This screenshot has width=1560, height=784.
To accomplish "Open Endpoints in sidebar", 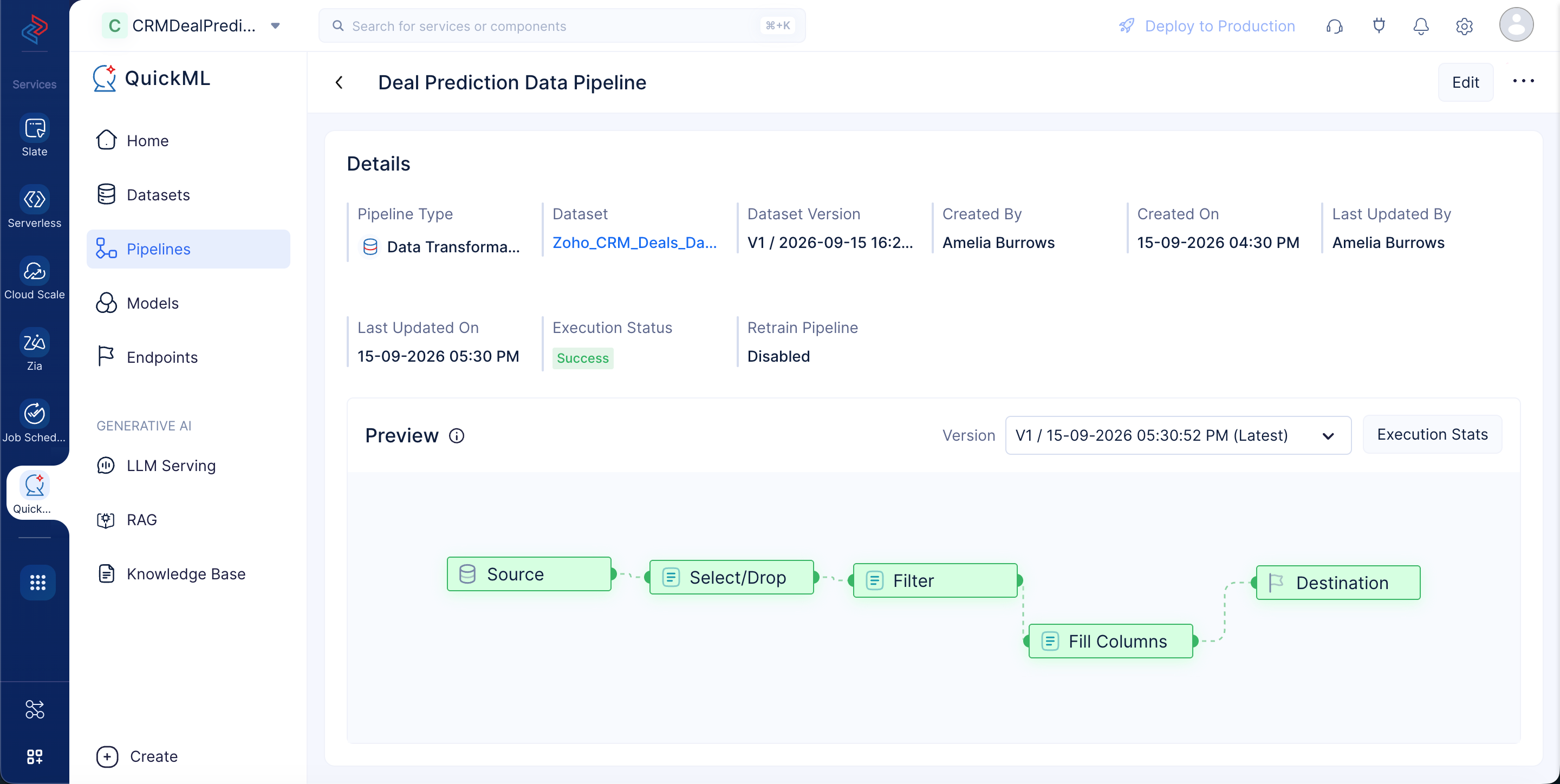I will [188, 357].
